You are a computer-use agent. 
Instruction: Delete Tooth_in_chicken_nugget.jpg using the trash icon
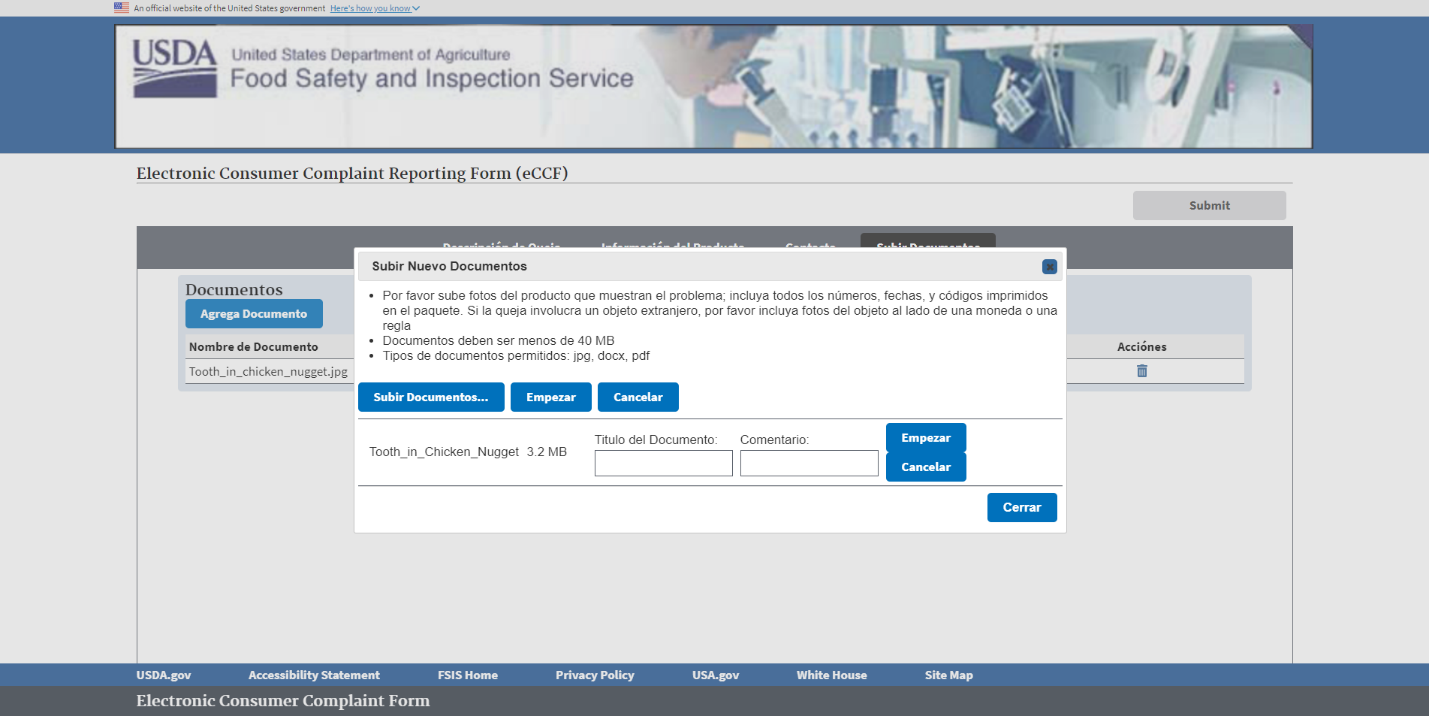point(1141,371)
